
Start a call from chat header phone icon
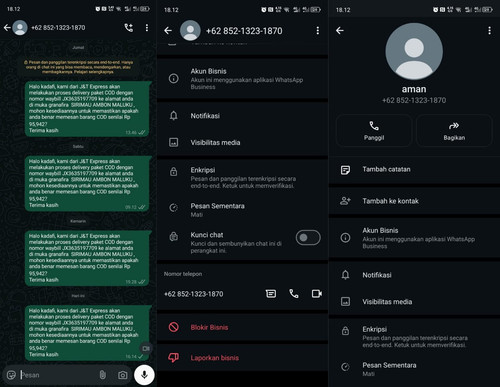[129, 28]
